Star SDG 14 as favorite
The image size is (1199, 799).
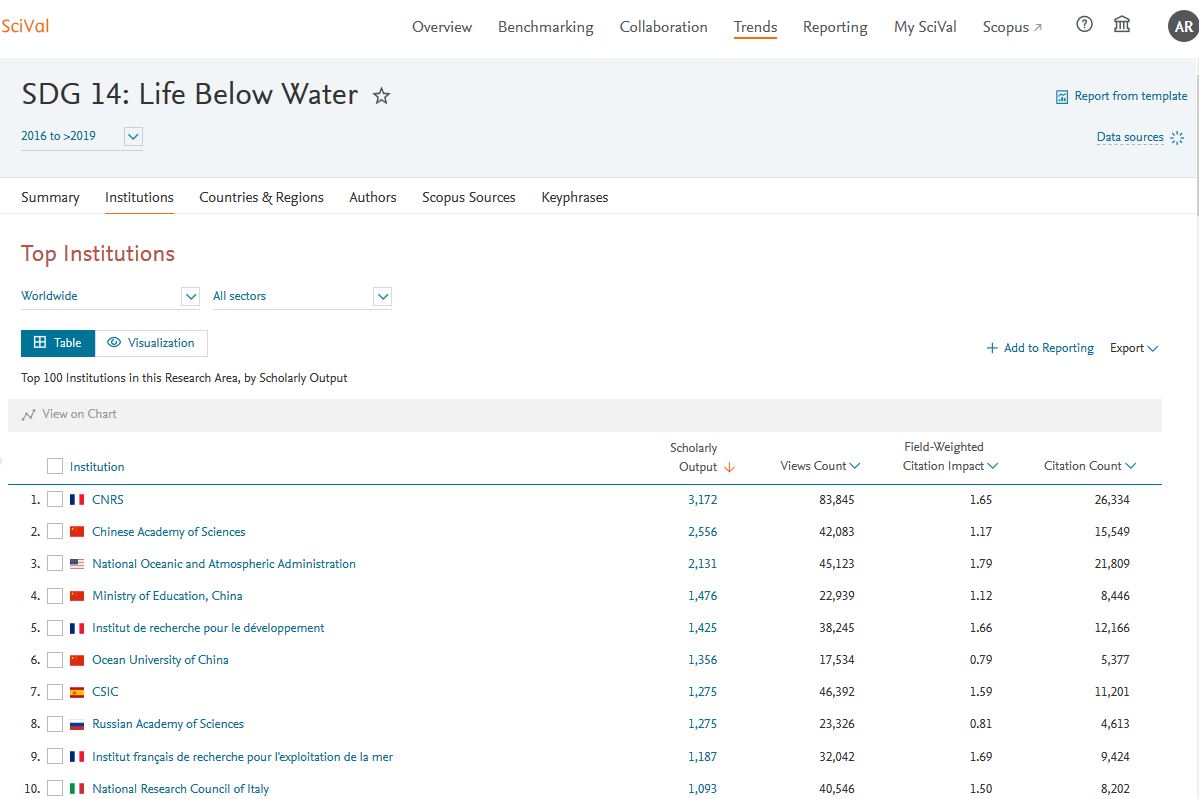pos(381,96)
